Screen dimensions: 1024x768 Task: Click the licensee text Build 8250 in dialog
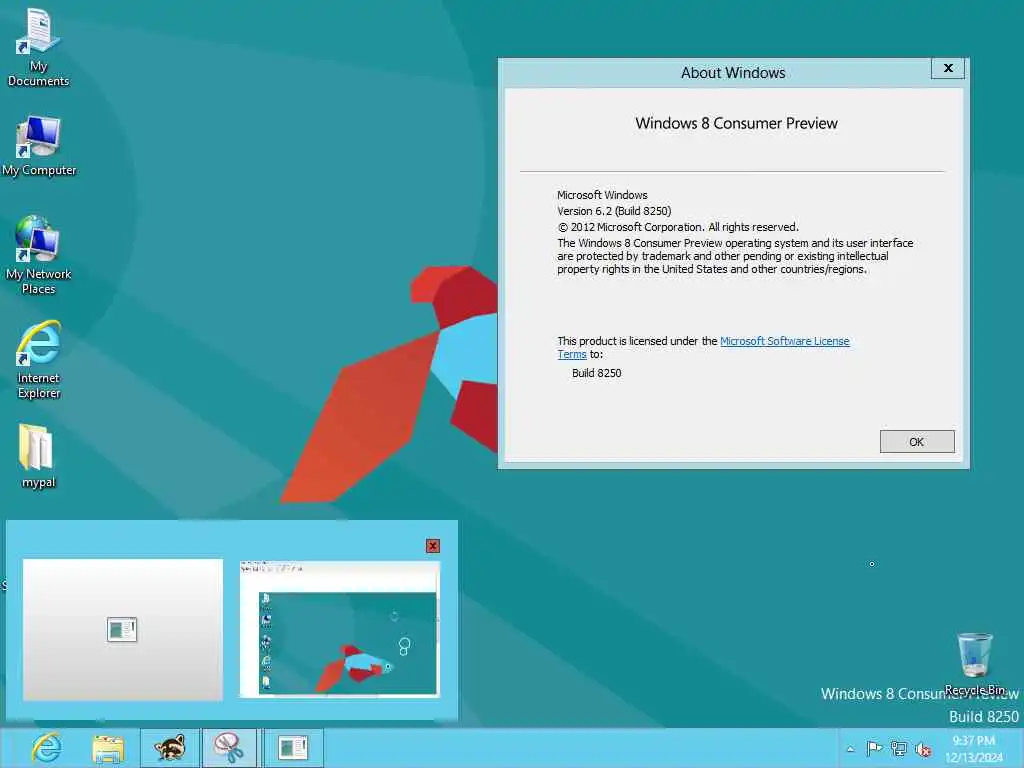pyautogui.click(x=596, y=373)
